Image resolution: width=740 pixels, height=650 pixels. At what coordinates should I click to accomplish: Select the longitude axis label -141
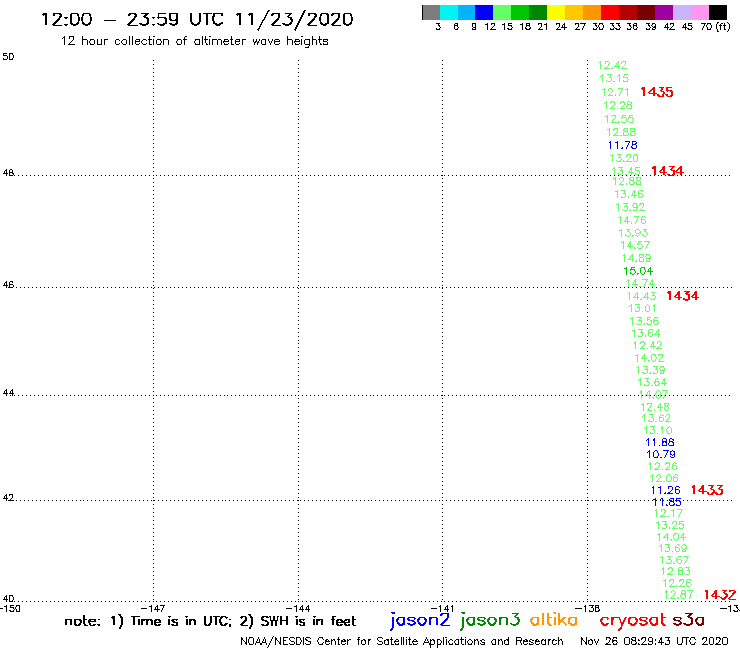(x=442, y=608)
